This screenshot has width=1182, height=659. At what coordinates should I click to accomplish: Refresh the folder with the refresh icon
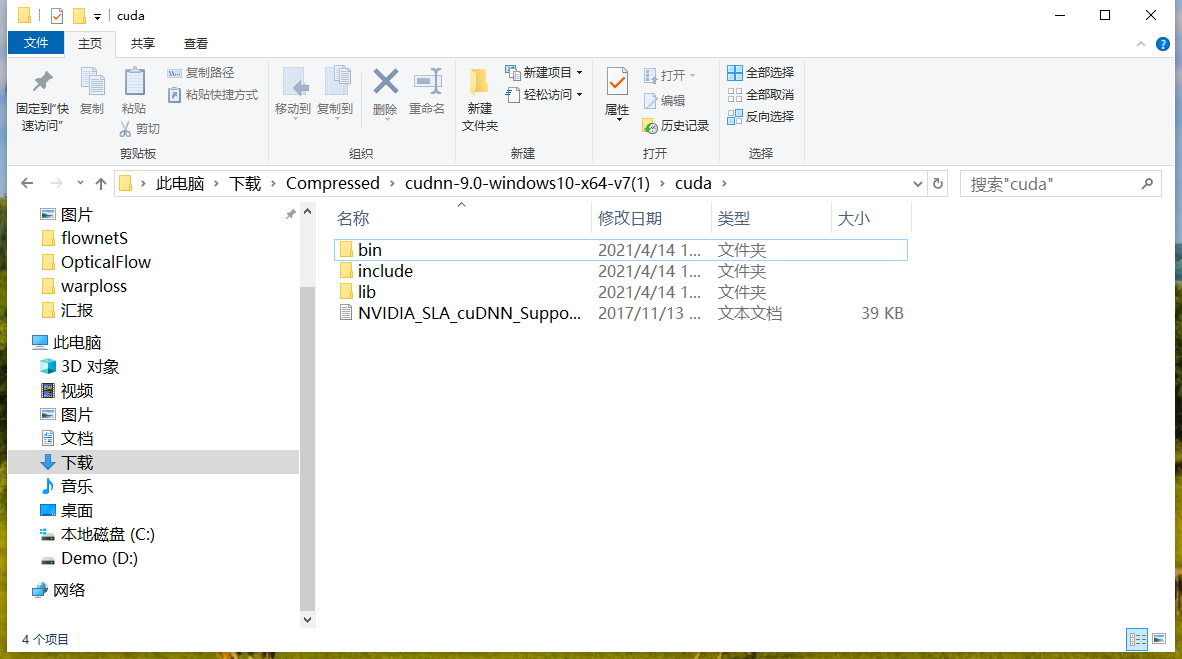coord(938,183)
